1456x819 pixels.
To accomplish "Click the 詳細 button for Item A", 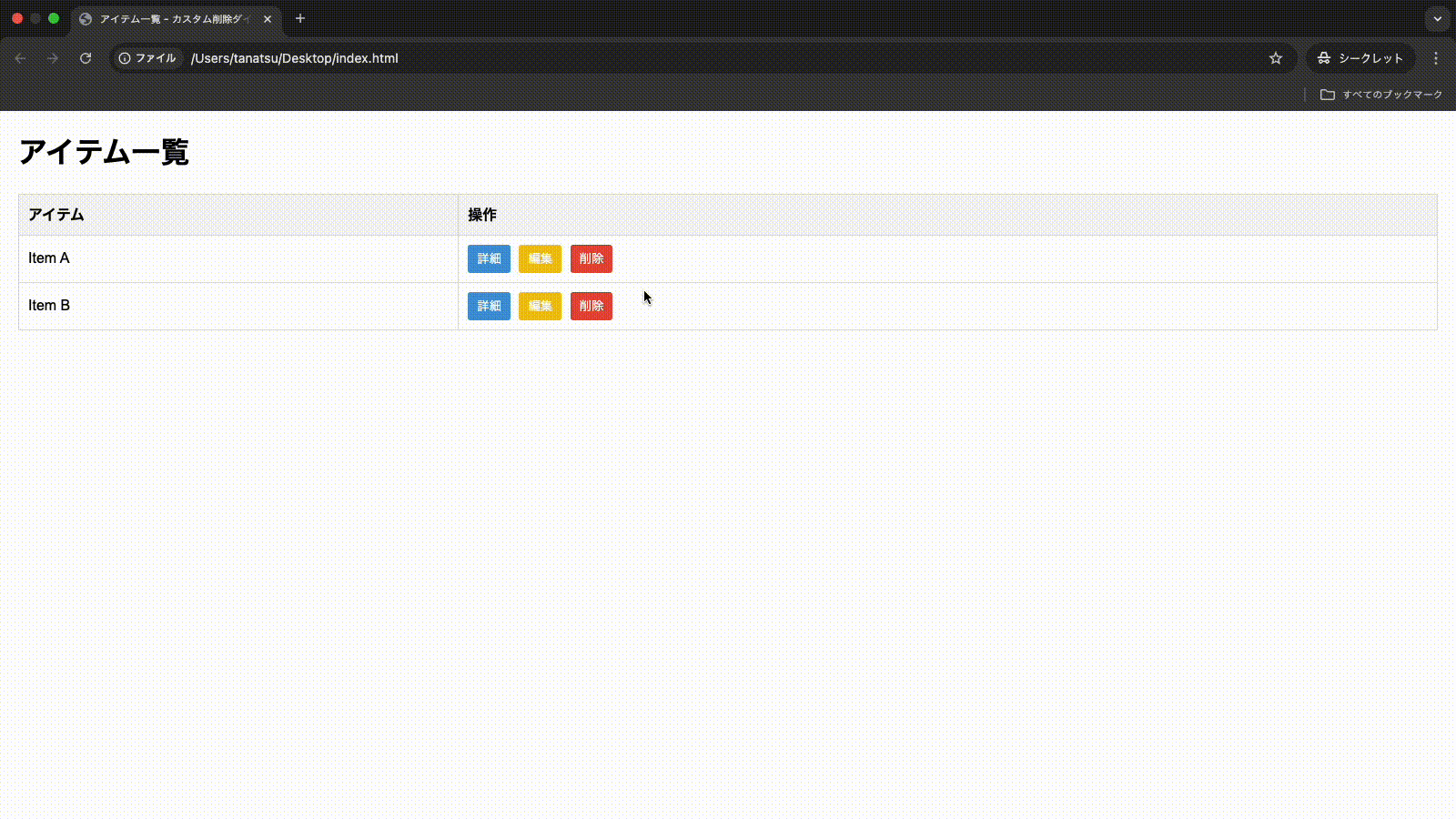I will 489,258.
